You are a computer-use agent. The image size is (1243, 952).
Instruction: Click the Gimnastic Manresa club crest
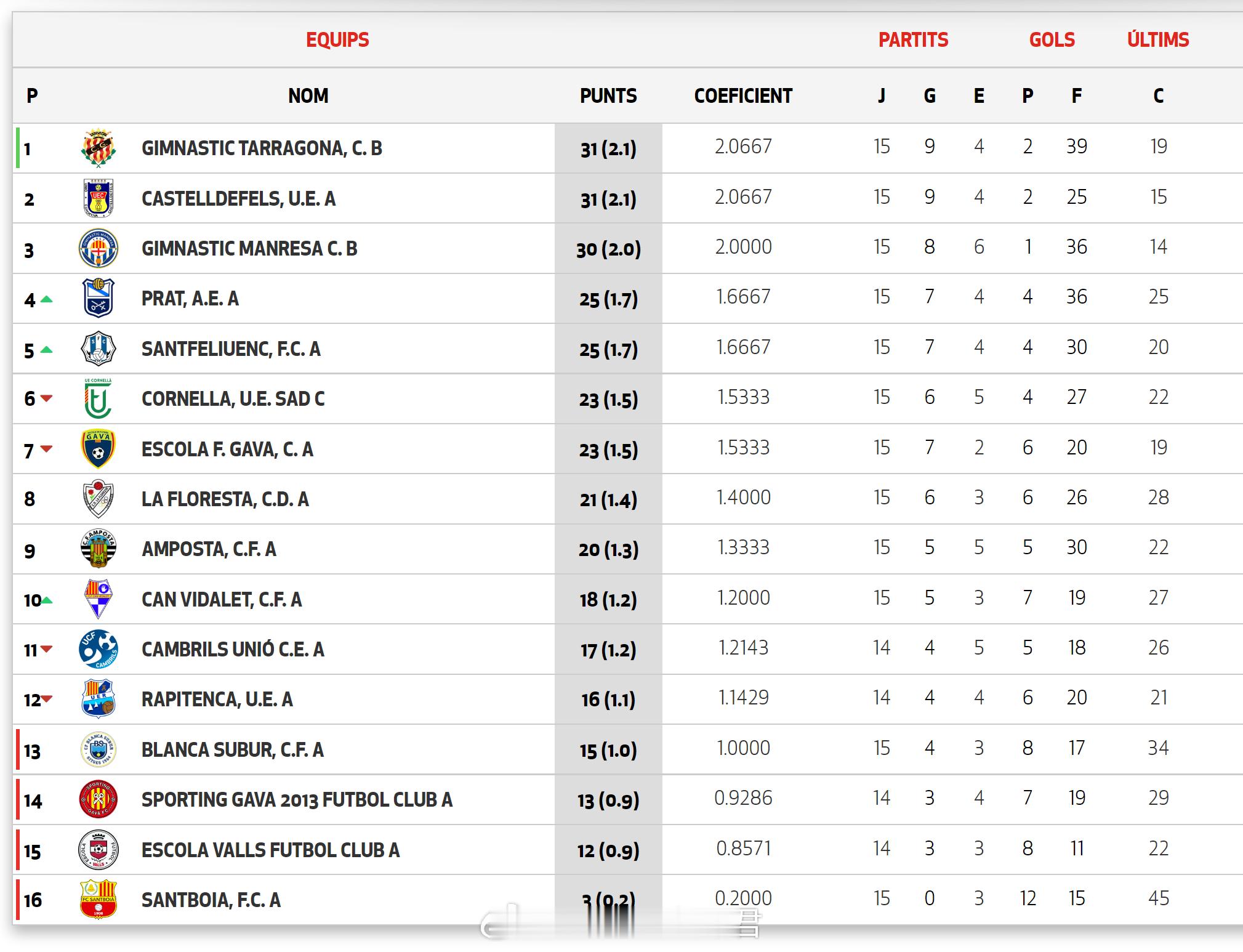pyautogui.click(x=99, y=248)
